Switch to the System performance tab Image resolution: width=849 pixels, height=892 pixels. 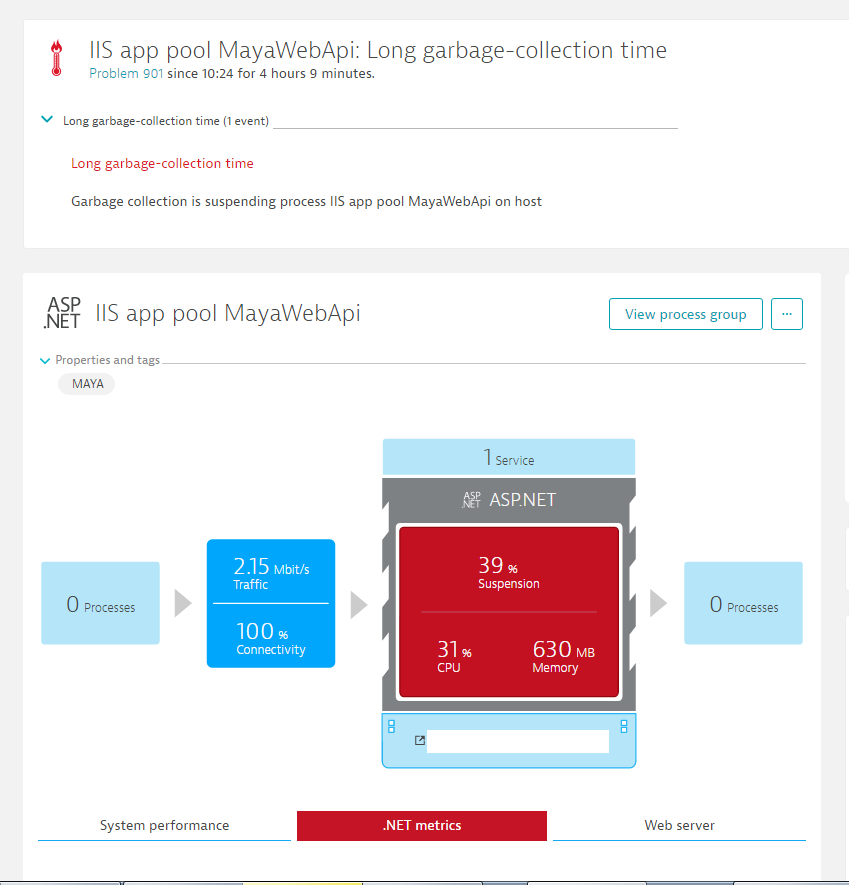tap(164, 826)
